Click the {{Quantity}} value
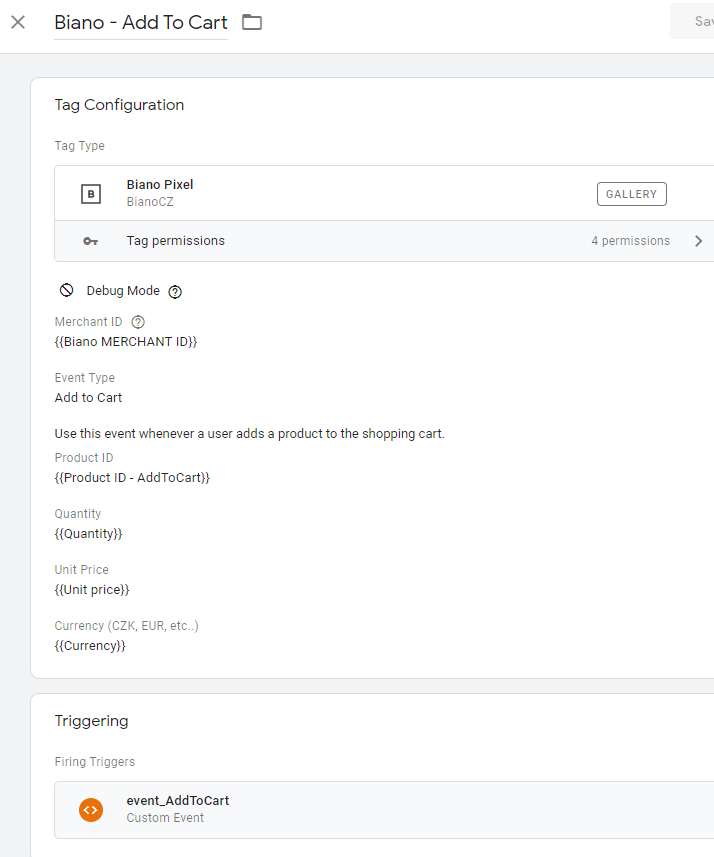This screenshot has width=714, height=857. coord(88,534)
